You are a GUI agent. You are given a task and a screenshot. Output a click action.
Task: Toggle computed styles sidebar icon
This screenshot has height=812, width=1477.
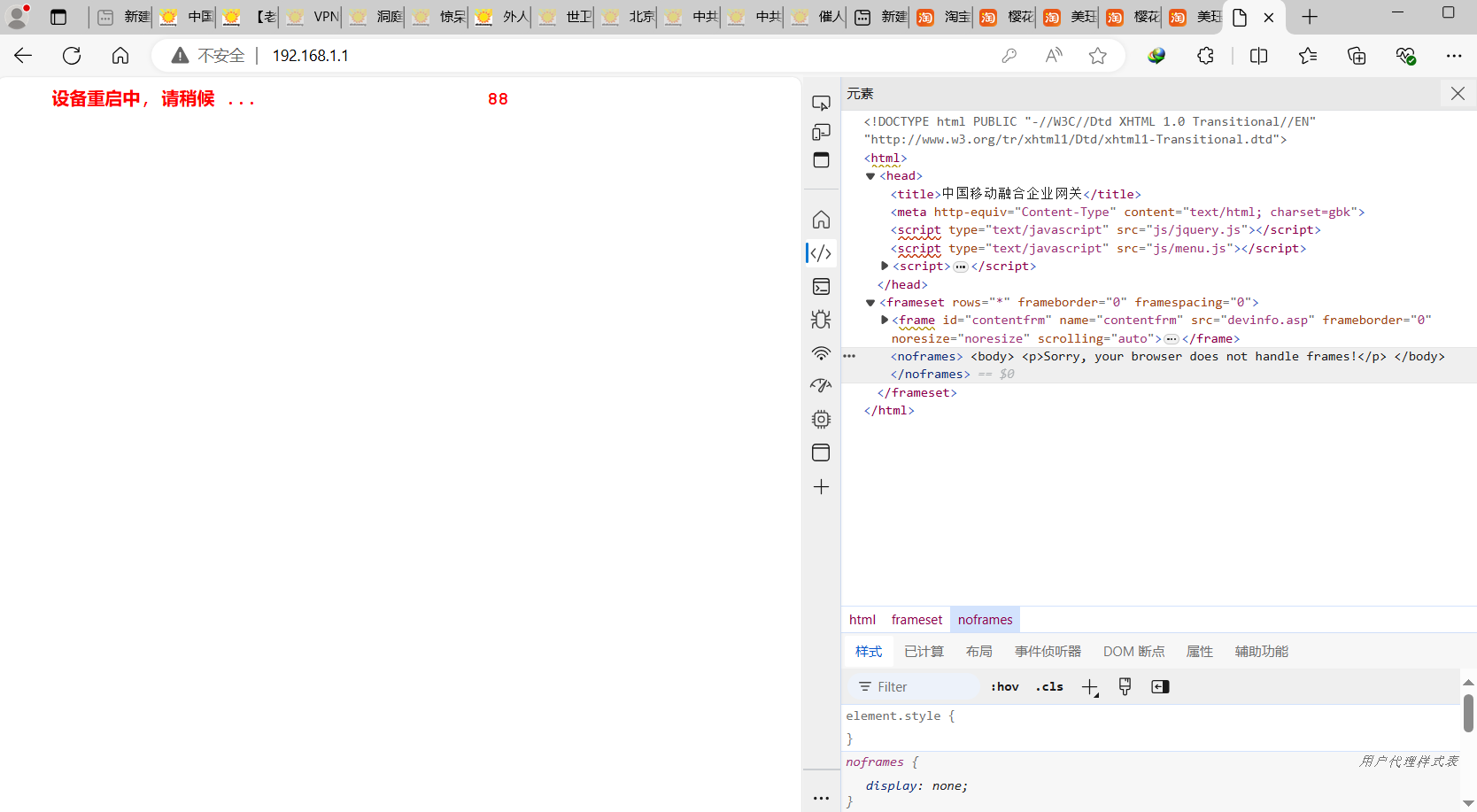(x=1160, y=687)
